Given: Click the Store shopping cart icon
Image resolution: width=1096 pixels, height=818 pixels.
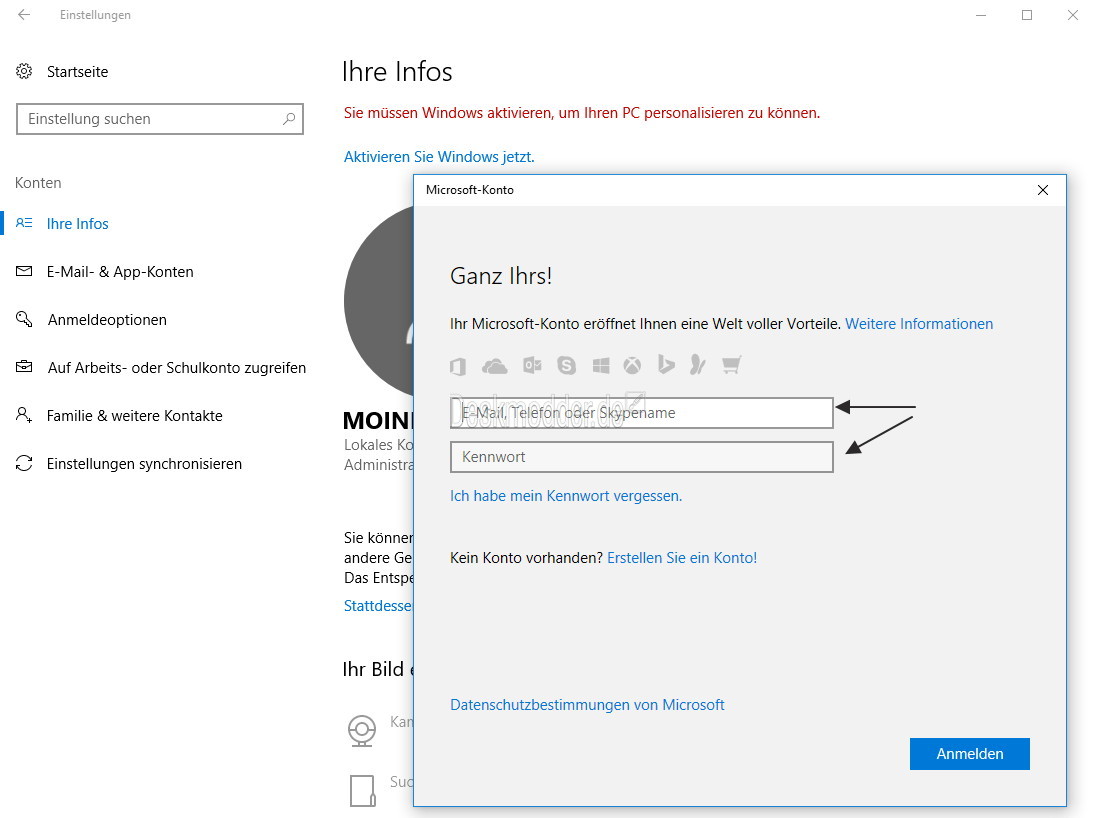Looking at the screenshot, I should 731,365.
